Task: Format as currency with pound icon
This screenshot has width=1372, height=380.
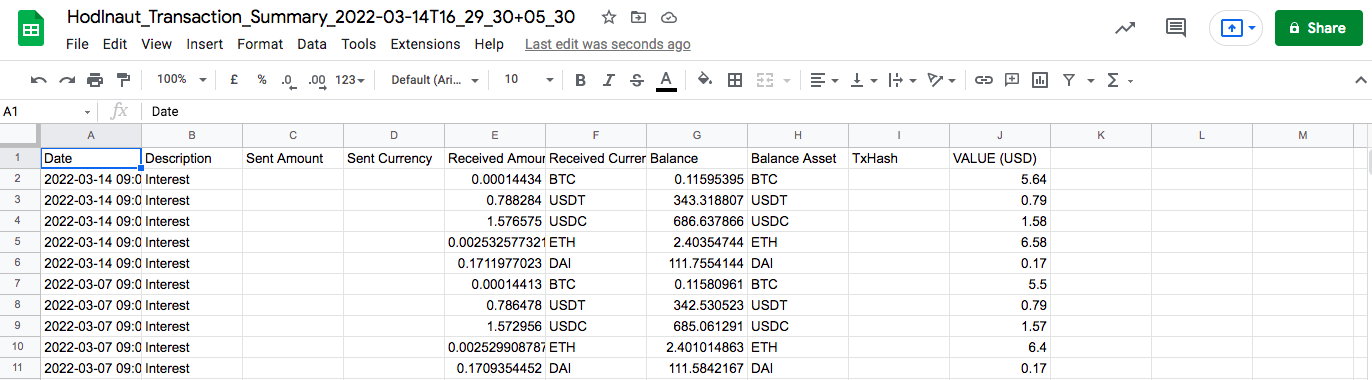Action: 233,80
